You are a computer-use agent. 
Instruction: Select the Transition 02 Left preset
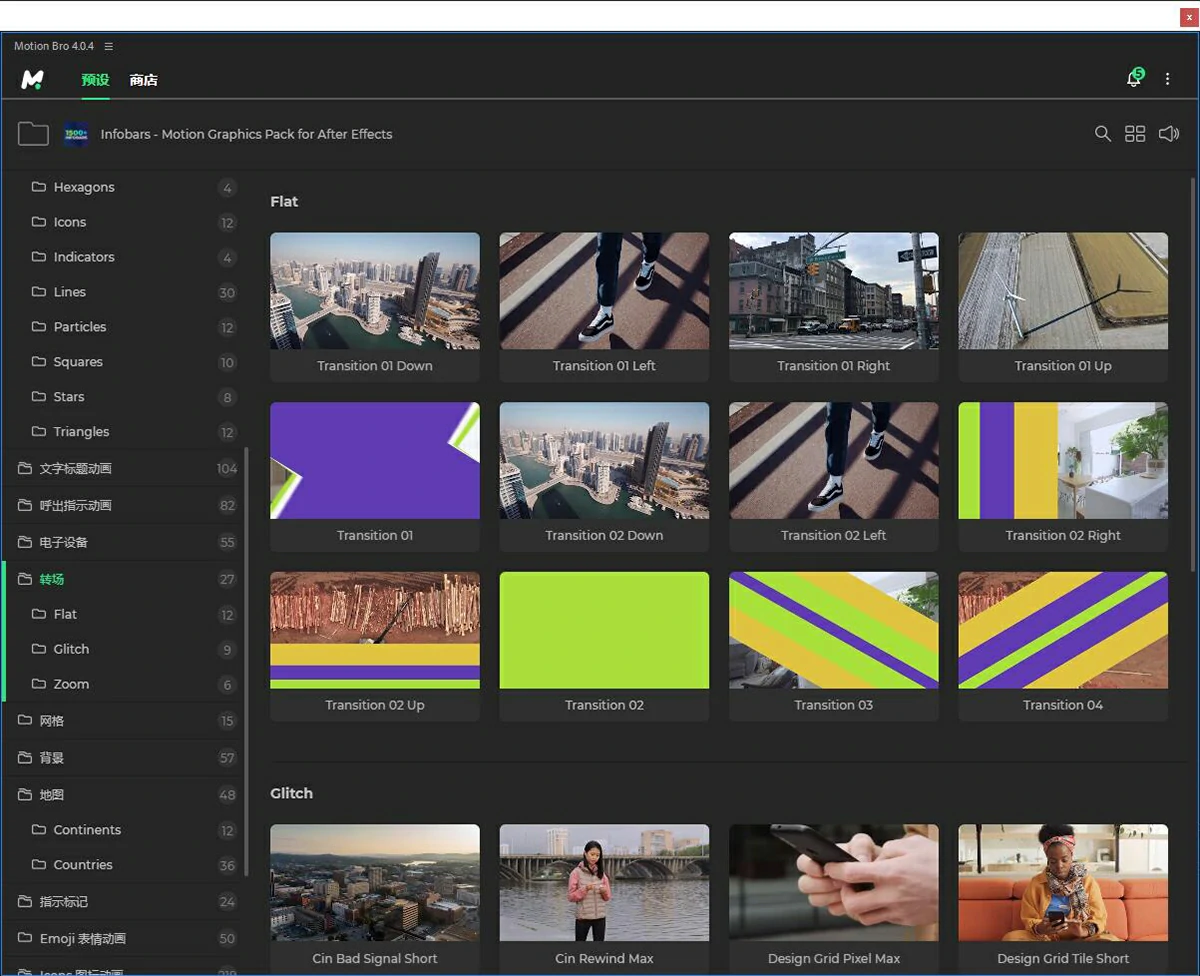tap(834, 477)
